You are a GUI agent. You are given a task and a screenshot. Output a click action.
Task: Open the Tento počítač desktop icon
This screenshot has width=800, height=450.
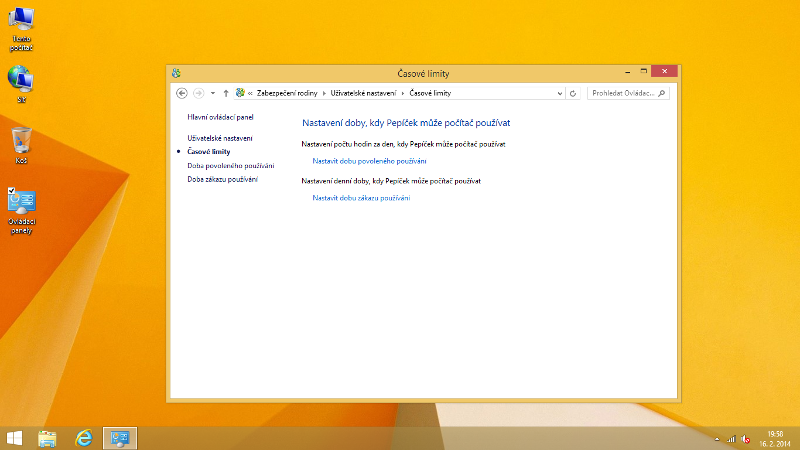tap(21, 22)
